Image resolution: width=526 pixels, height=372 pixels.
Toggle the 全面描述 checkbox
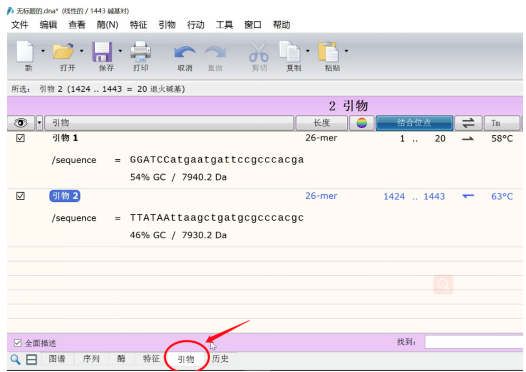[x=17, y=343]
